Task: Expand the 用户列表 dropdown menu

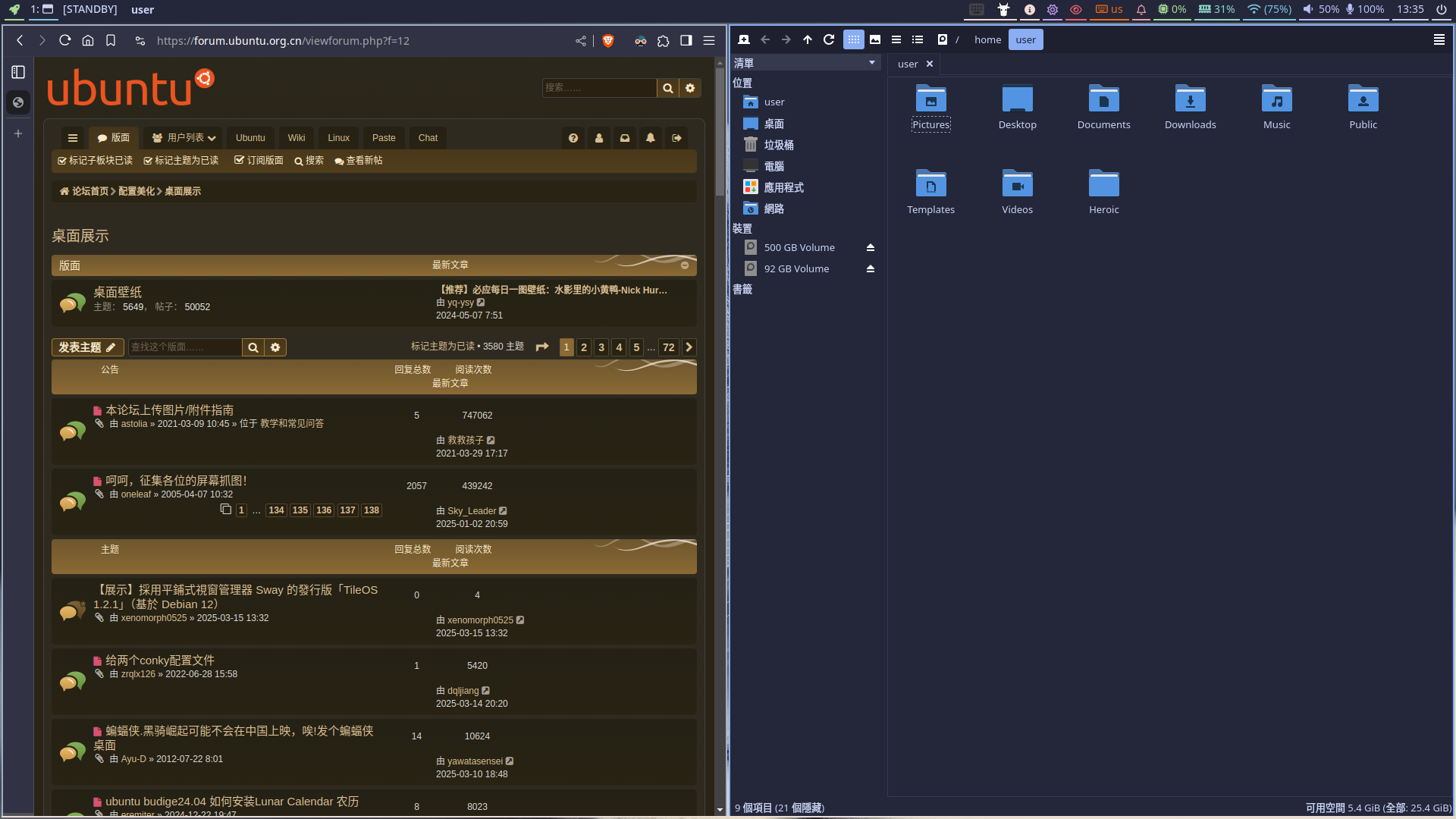Action: [184, 138]
